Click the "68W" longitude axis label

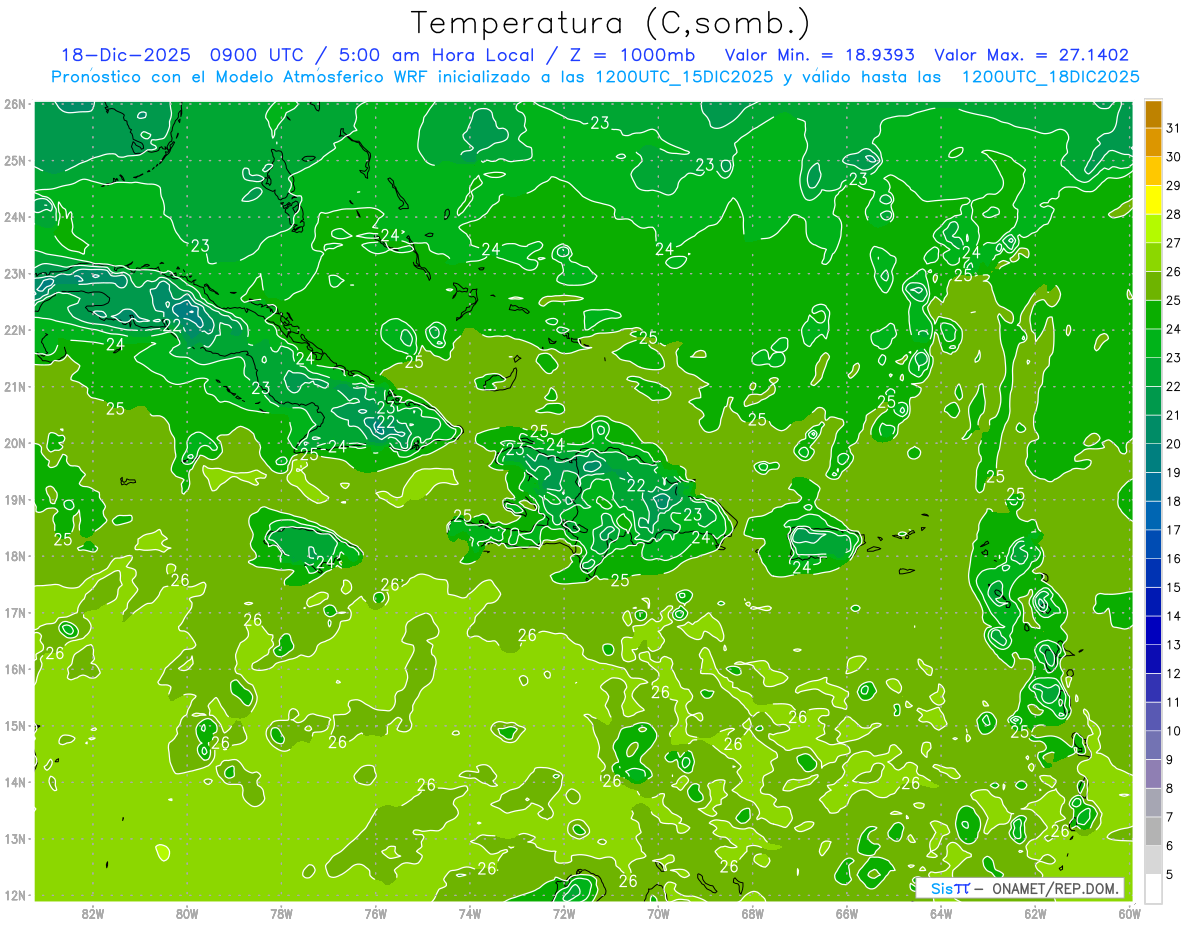pos(753,914)
